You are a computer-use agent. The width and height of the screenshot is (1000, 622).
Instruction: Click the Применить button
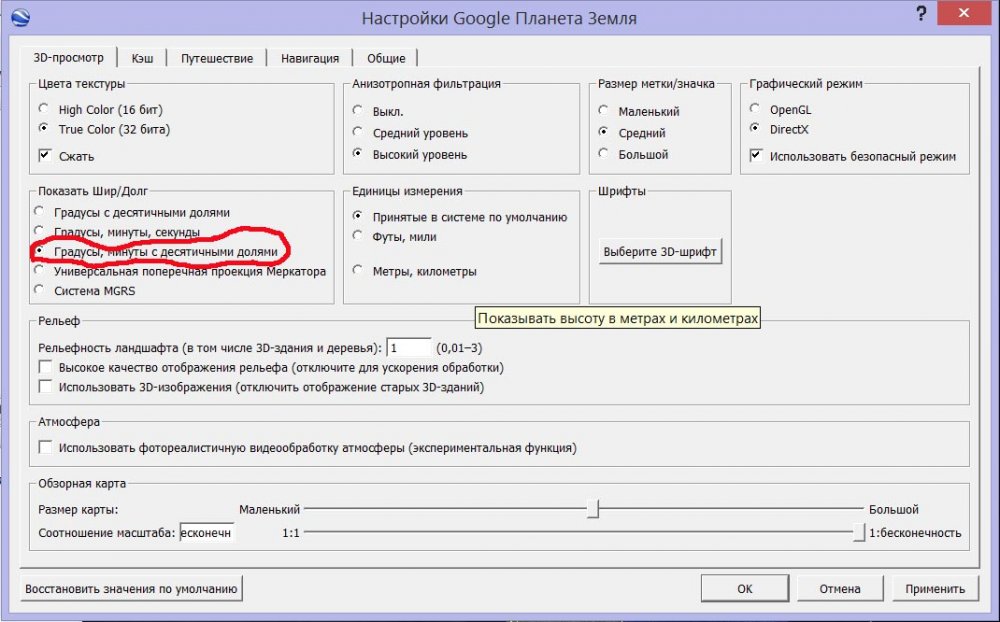(935, 588)
